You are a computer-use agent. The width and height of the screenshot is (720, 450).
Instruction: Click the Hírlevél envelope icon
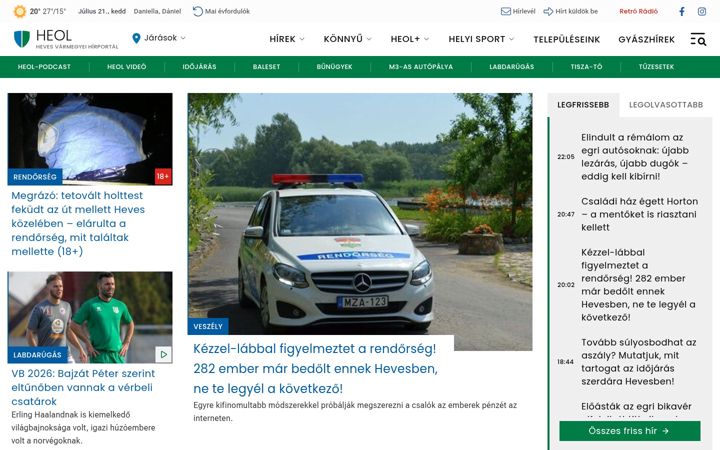point(506,11)
